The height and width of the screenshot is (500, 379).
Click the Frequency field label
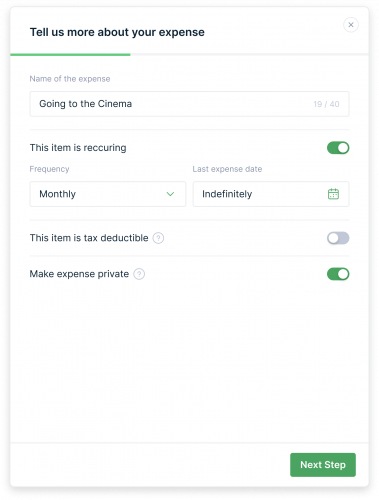pyautogui.click(x=49, y=169)
